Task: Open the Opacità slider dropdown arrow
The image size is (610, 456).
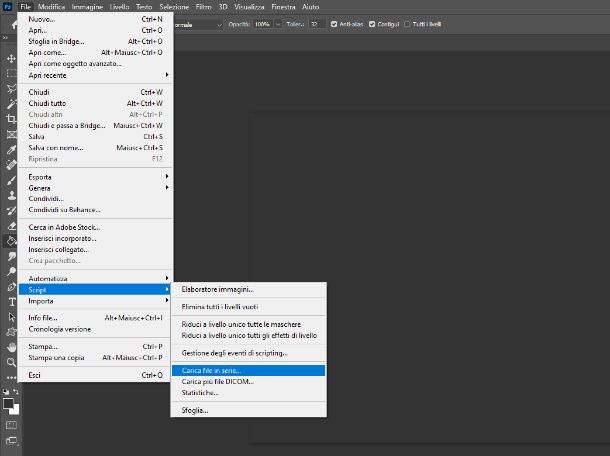Action: [x=278, y=24]
